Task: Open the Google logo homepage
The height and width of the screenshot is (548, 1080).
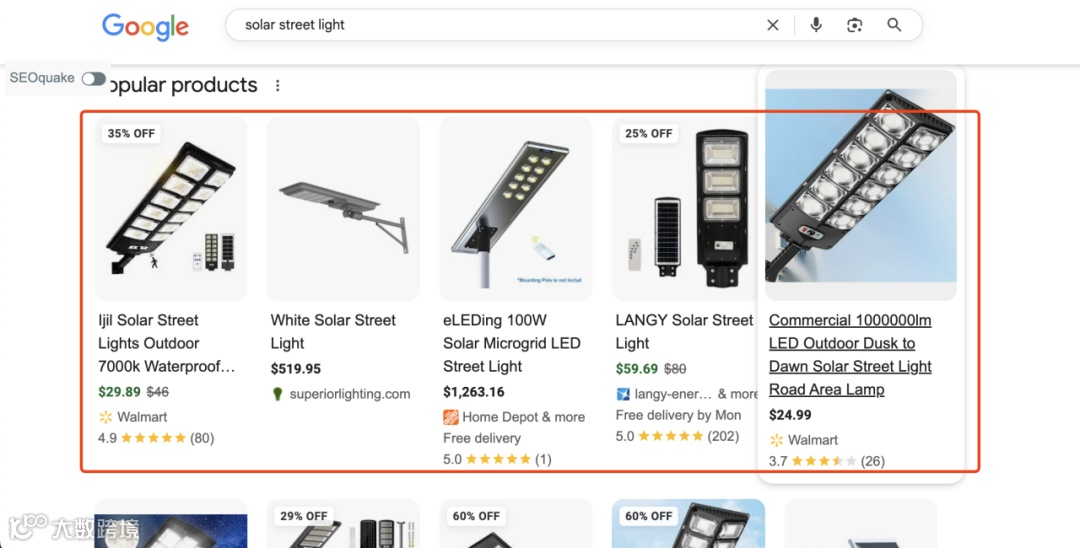Action: (x=145, y=27)
